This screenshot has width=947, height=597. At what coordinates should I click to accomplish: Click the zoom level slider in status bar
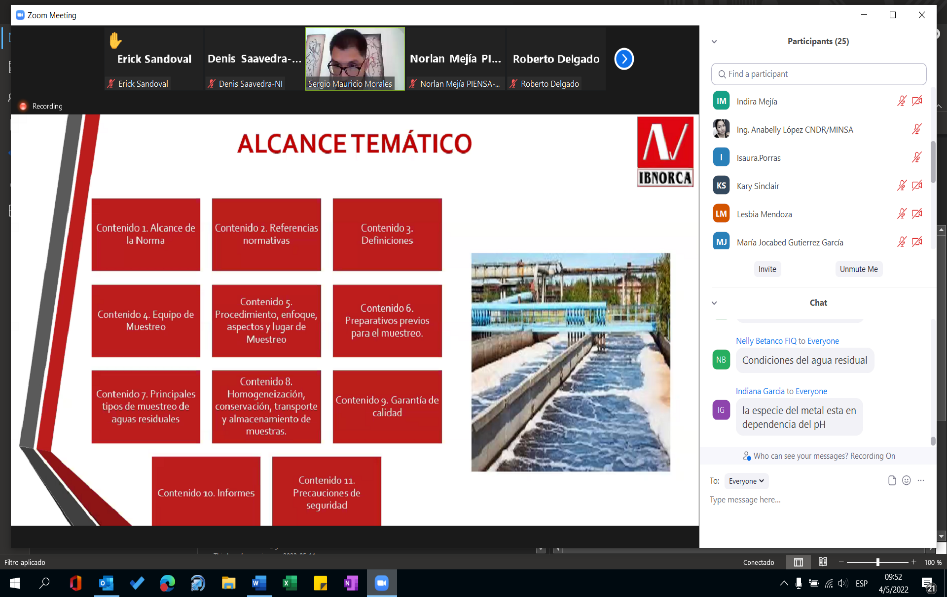coord(878,562)
